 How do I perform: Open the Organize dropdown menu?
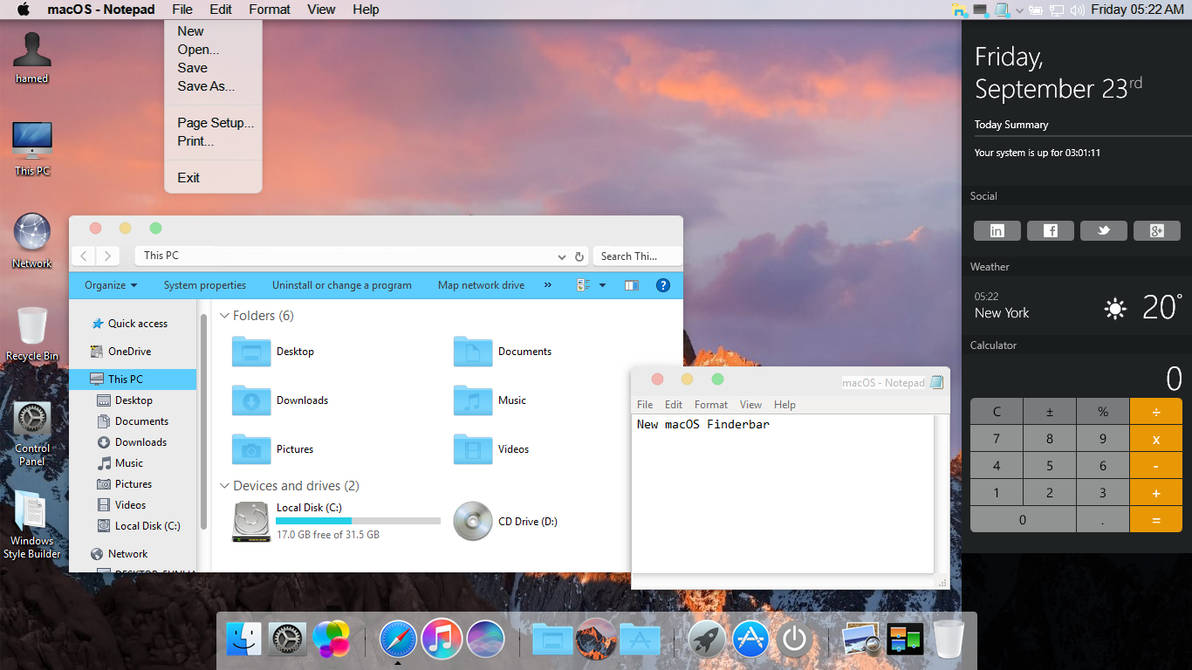point(108,285)
